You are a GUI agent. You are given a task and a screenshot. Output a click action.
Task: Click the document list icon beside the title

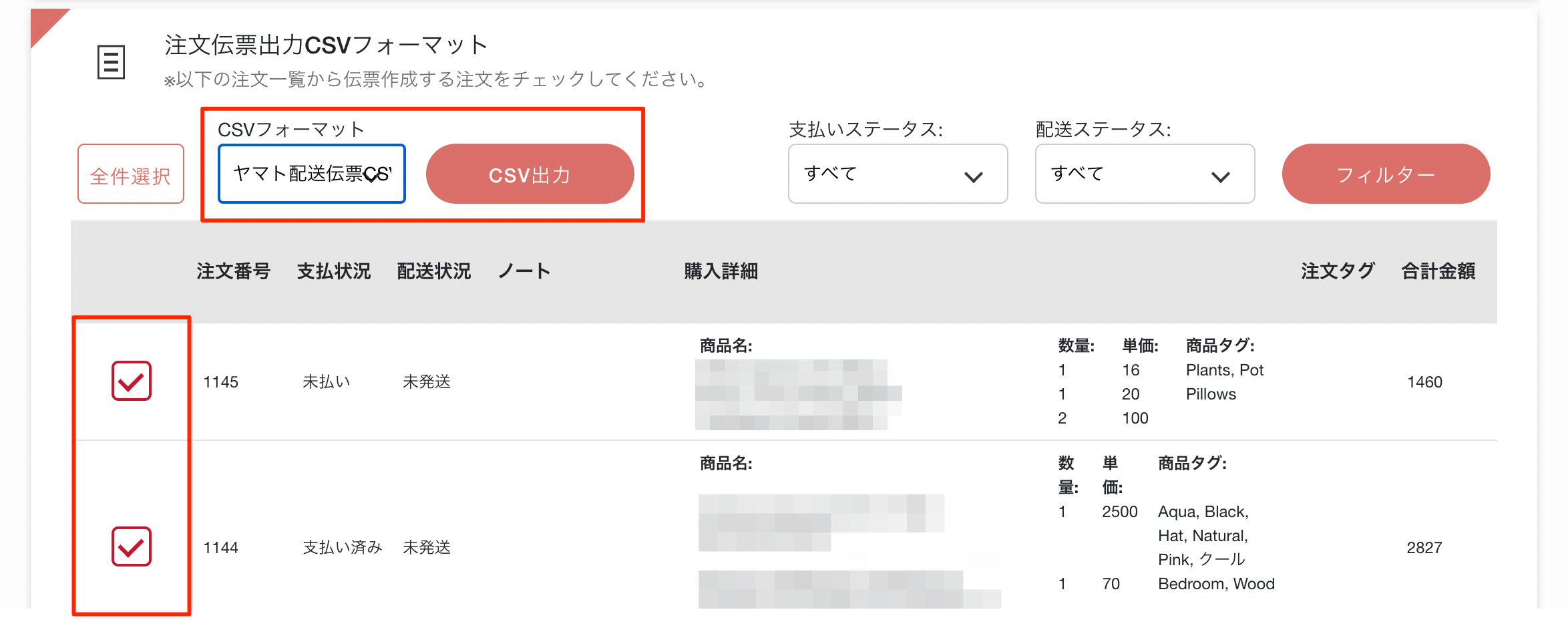point(111,62)
